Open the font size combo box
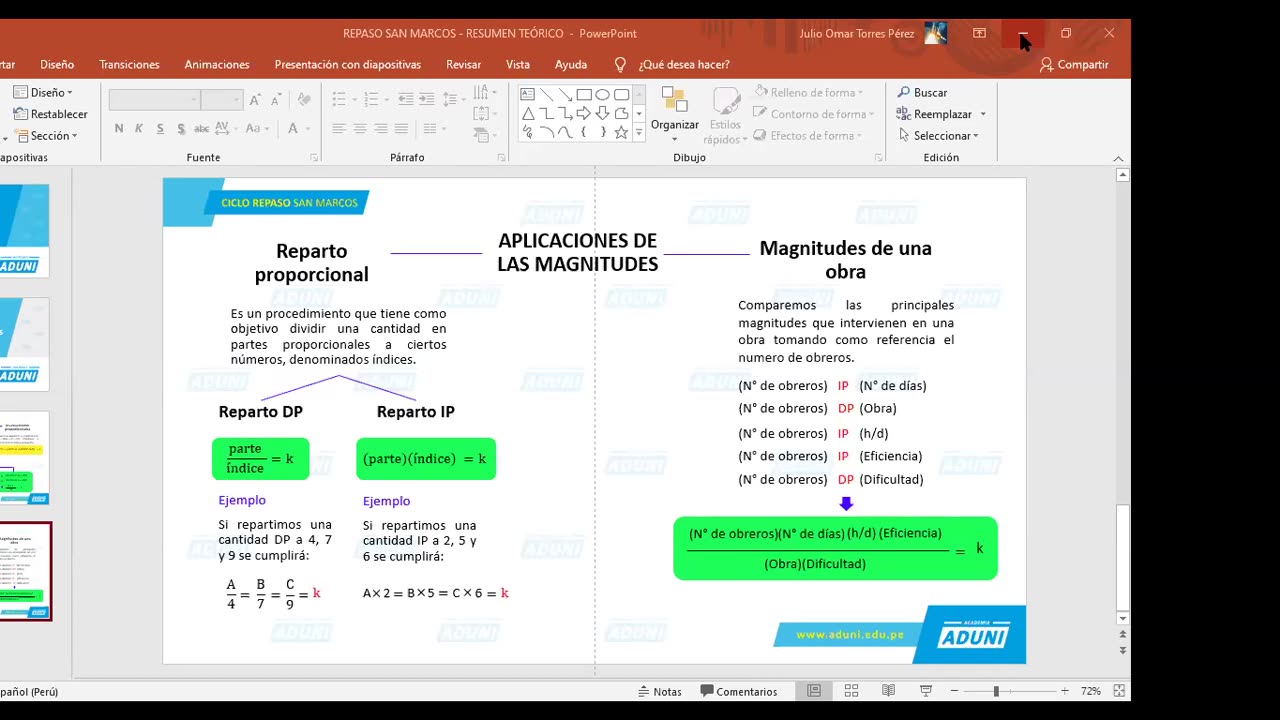The width and height of the screenshot is (1280, 720). [221, 100]
